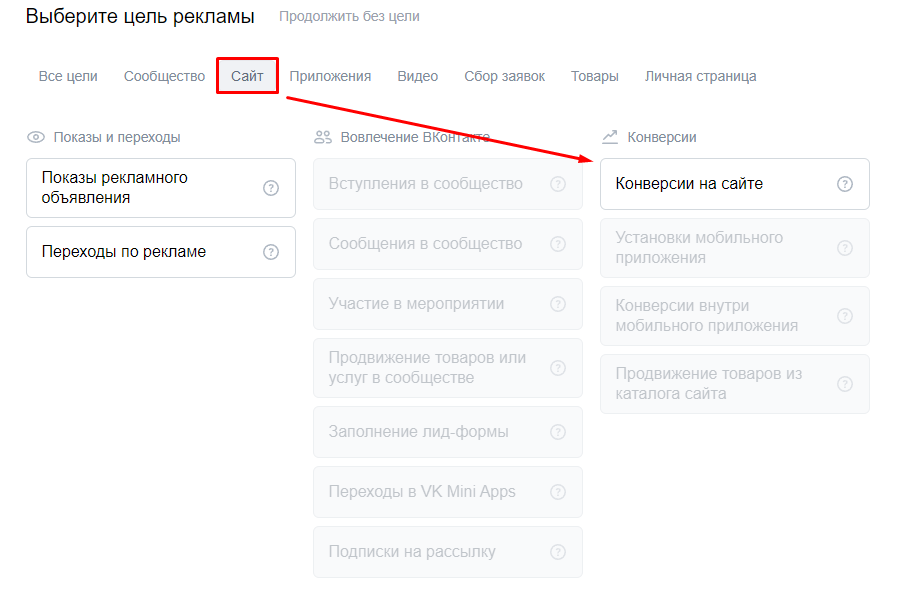Select the Товары tab
The image size is (907, 597).
(x=594, y=75)
